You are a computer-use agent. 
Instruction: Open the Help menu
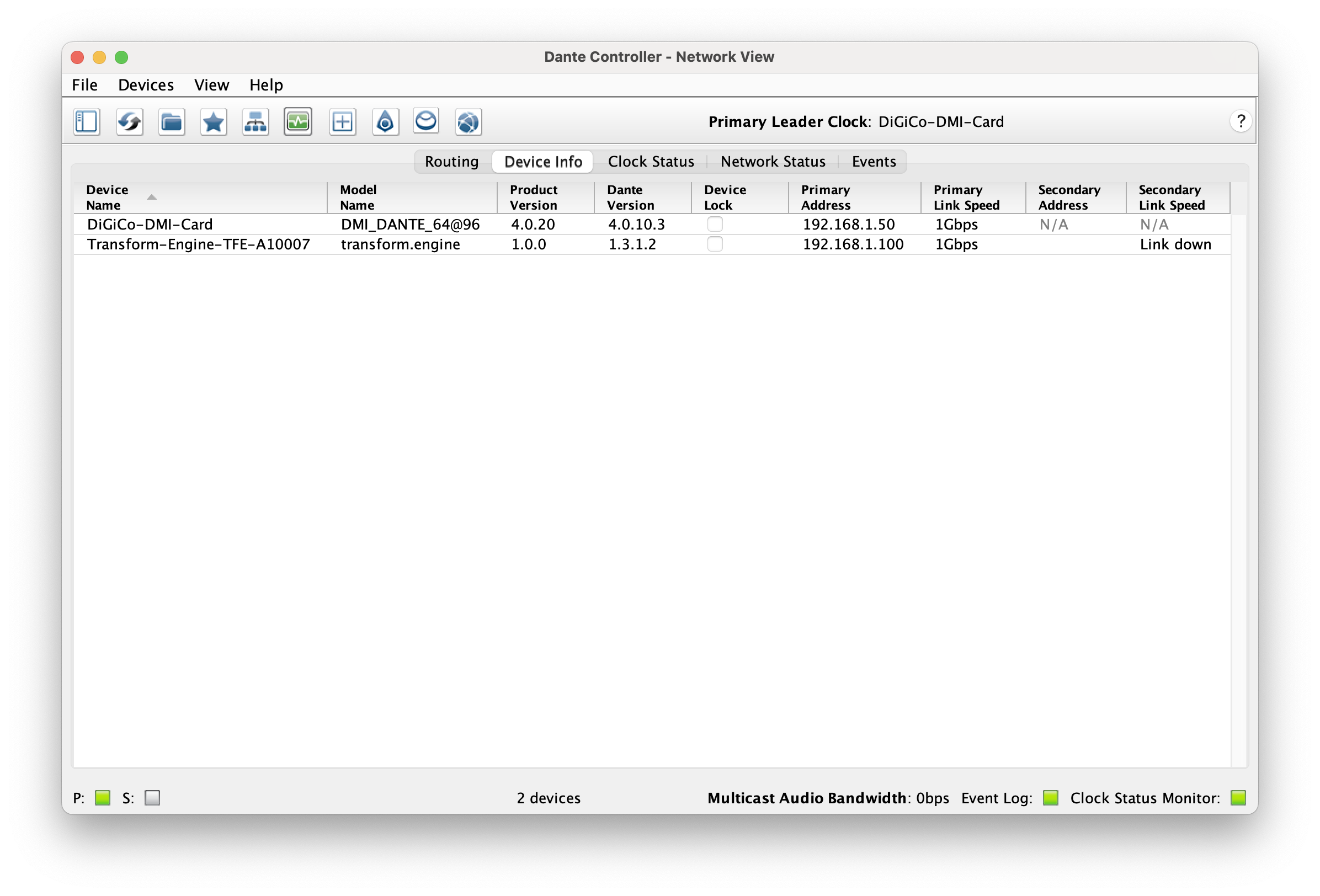(267, 85)
